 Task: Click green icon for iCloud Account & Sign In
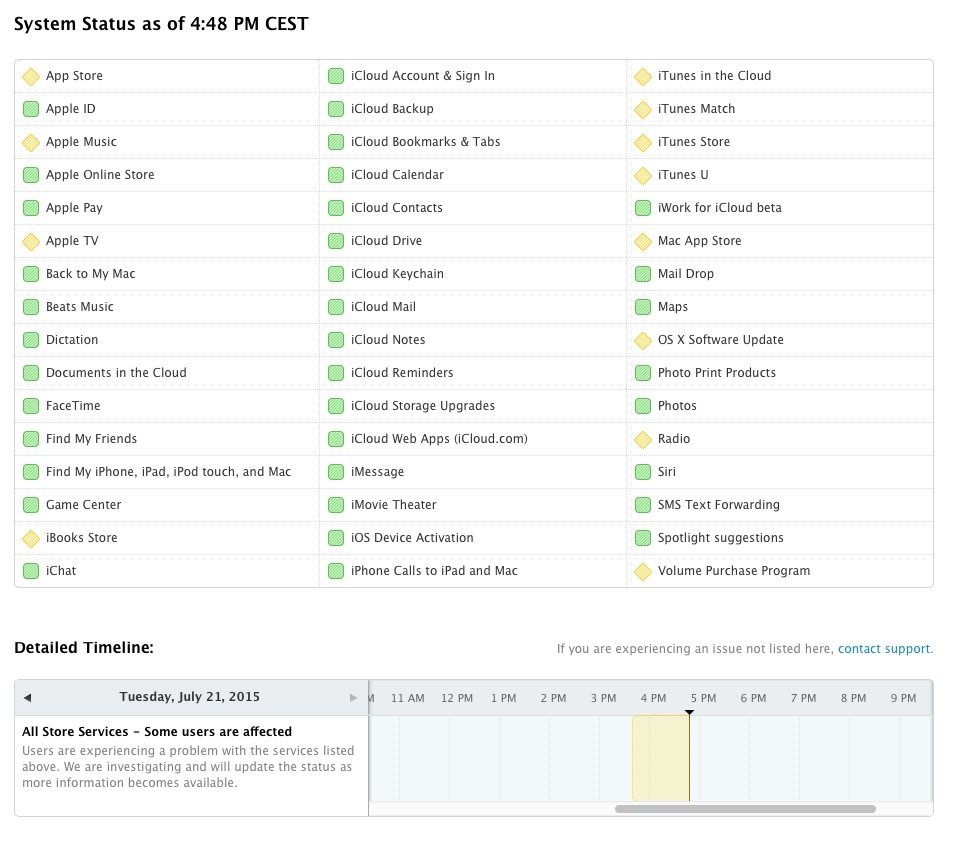(335, 77)
